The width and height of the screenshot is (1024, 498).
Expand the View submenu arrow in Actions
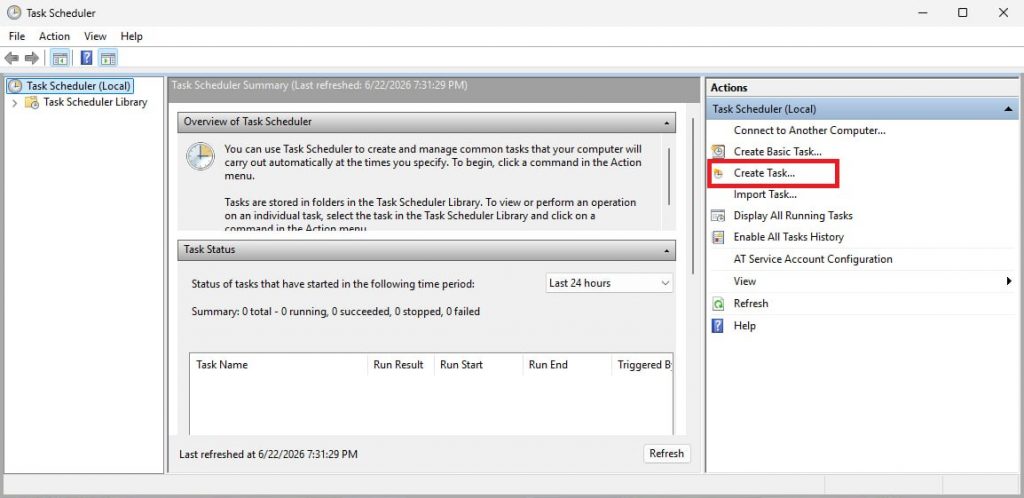click(x=1009, y=281)
